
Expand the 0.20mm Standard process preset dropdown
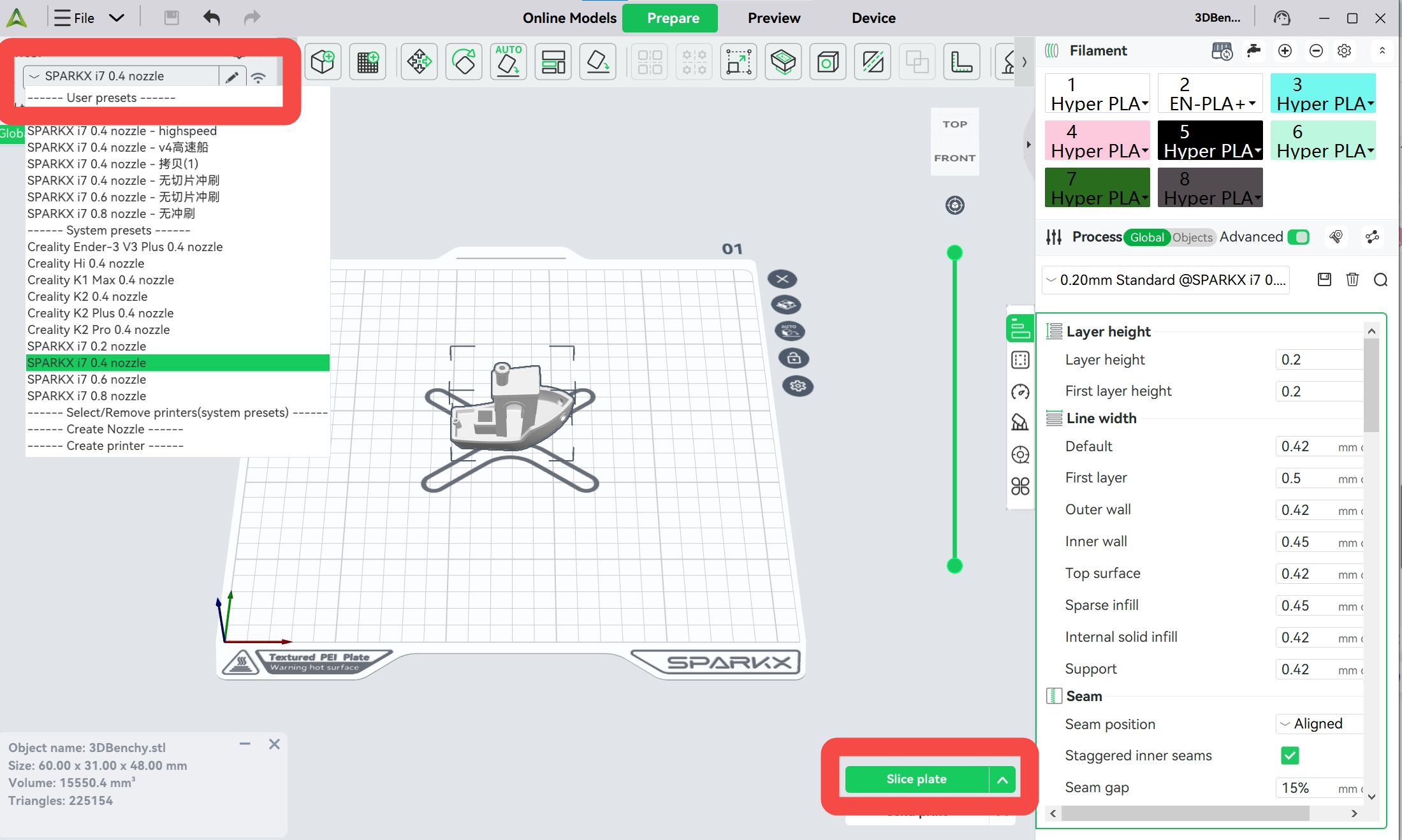point(1165,280)
